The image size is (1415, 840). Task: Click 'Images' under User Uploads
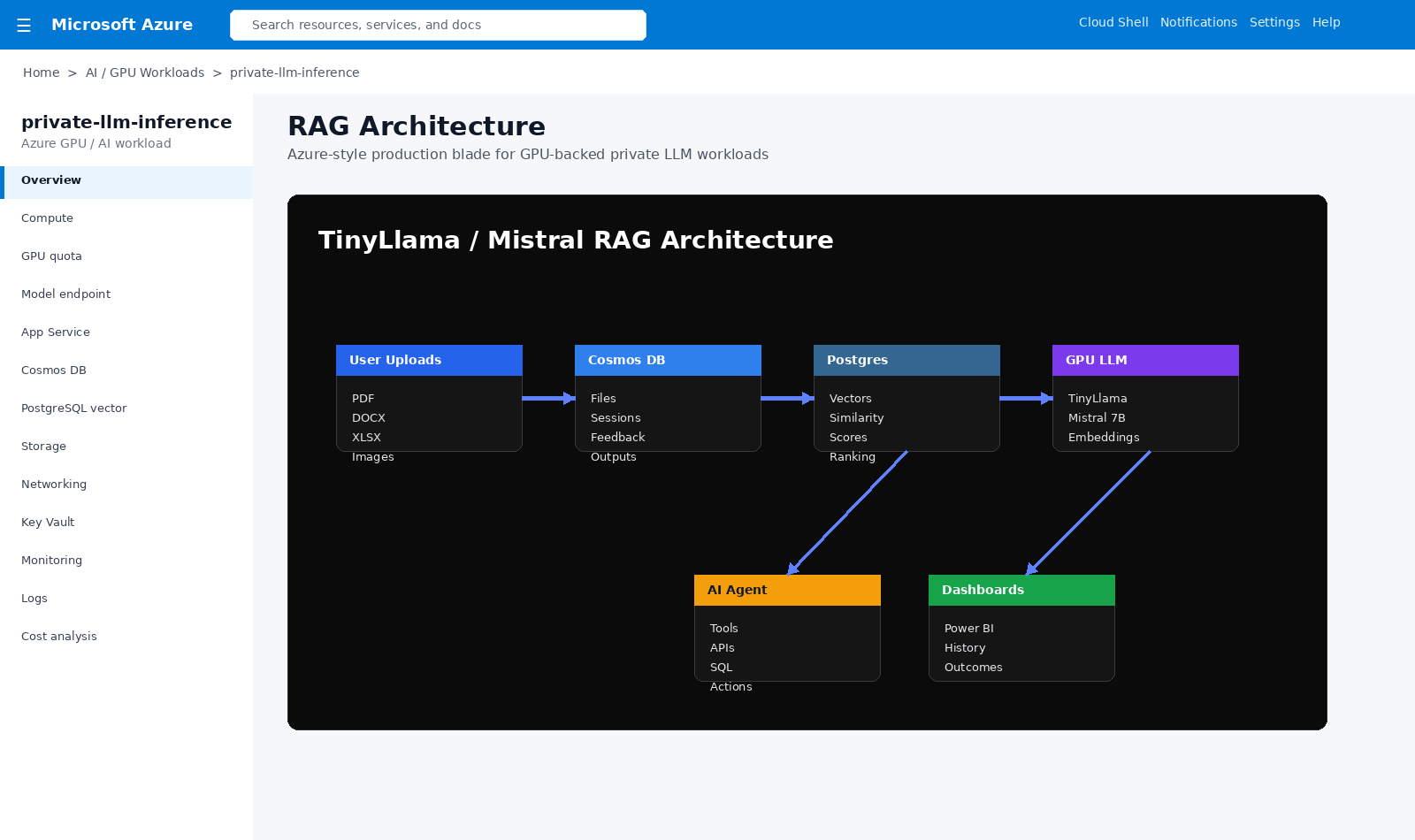pos(373,457)
